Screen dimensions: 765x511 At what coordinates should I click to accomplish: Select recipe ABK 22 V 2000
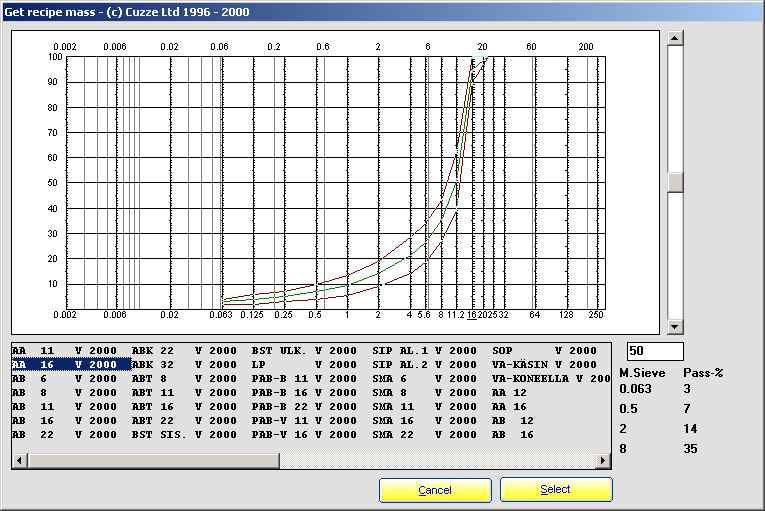tap(184, 350)
